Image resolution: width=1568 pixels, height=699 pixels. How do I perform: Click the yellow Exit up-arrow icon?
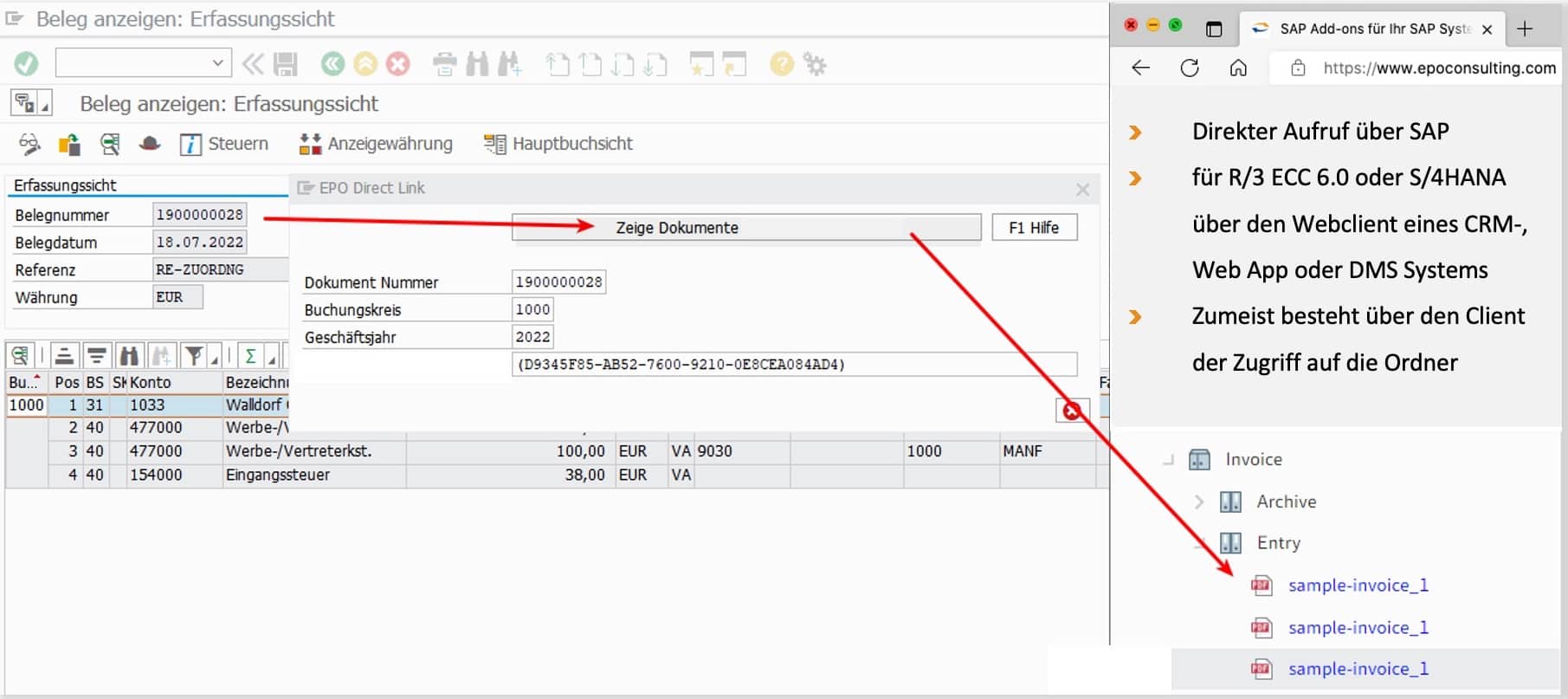(x=365, y=64)
